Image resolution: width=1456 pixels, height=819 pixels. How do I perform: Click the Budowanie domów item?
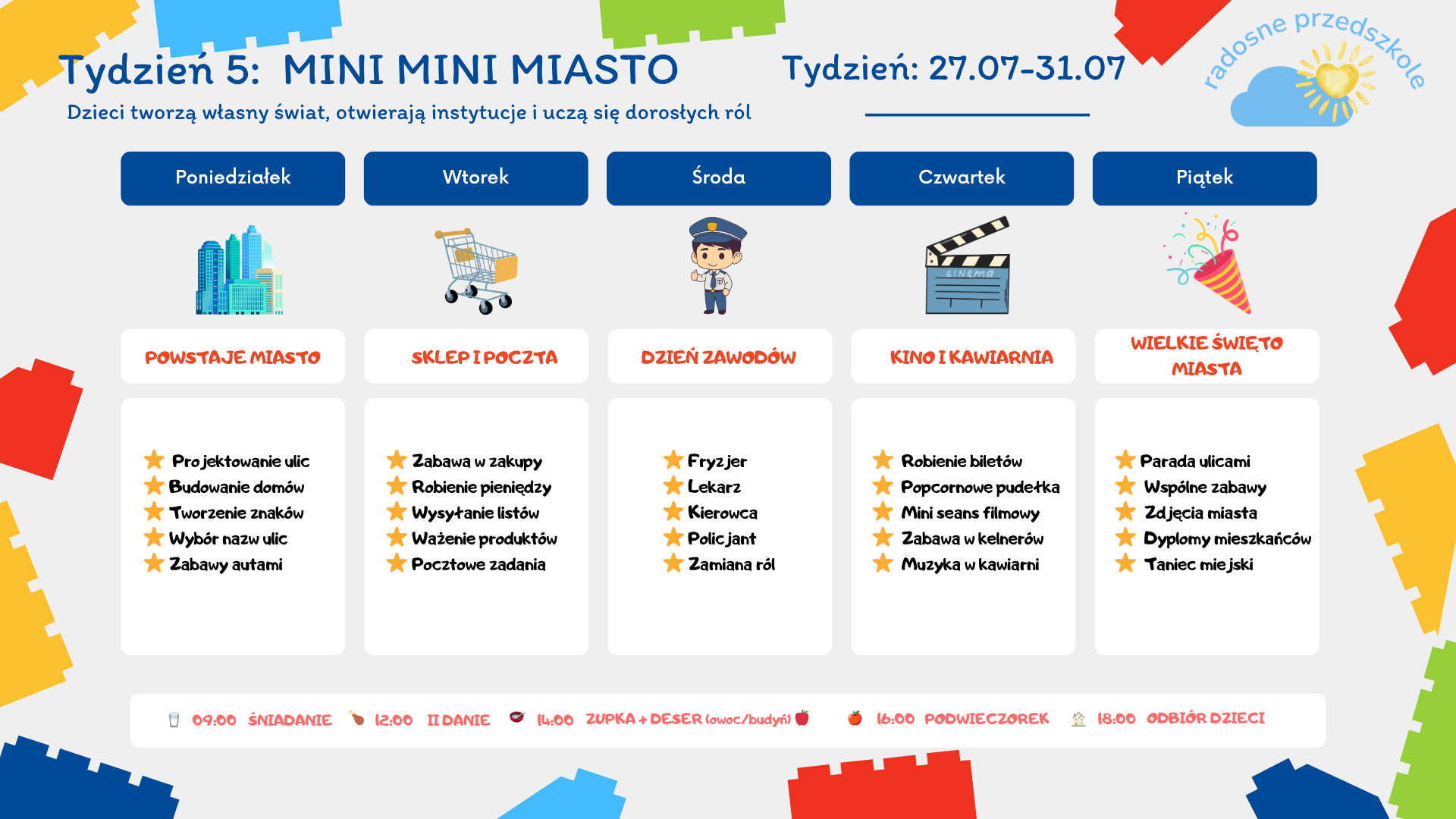(x=237, y=487)
